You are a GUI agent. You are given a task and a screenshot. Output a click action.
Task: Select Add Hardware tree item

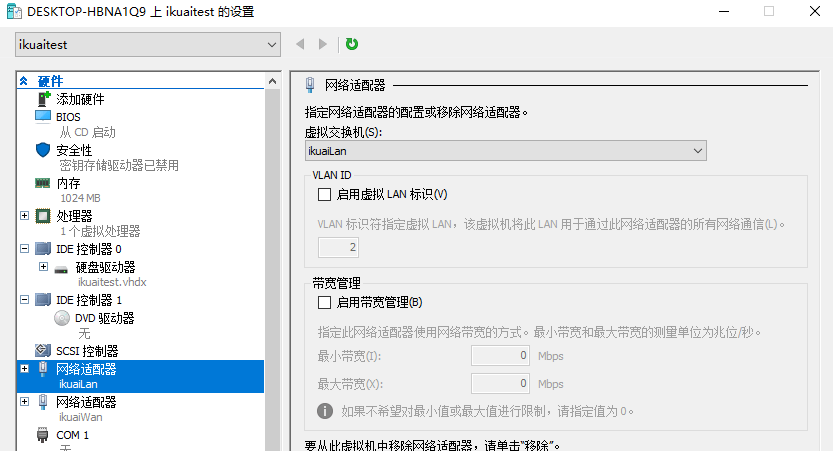[x=80, y=99]
